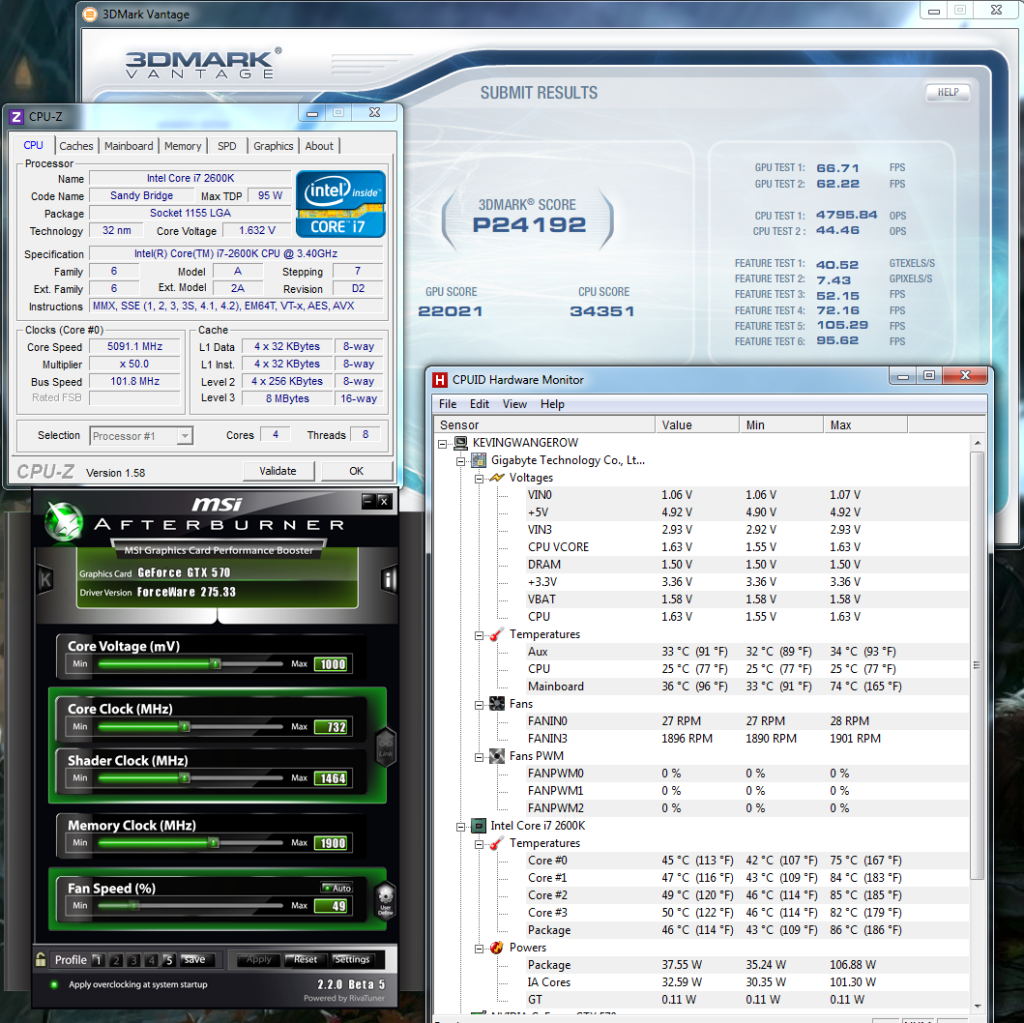Open Afterburner Settings
The height and width of the screenshot is (1023, 1024).
(x=352, y=959)
